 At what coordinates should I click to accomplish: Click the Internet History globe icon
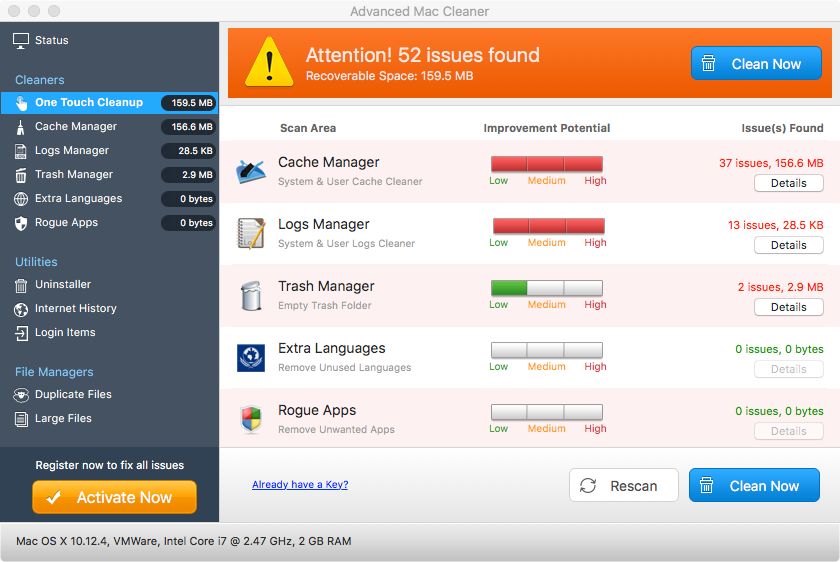[x=21, y=309]
